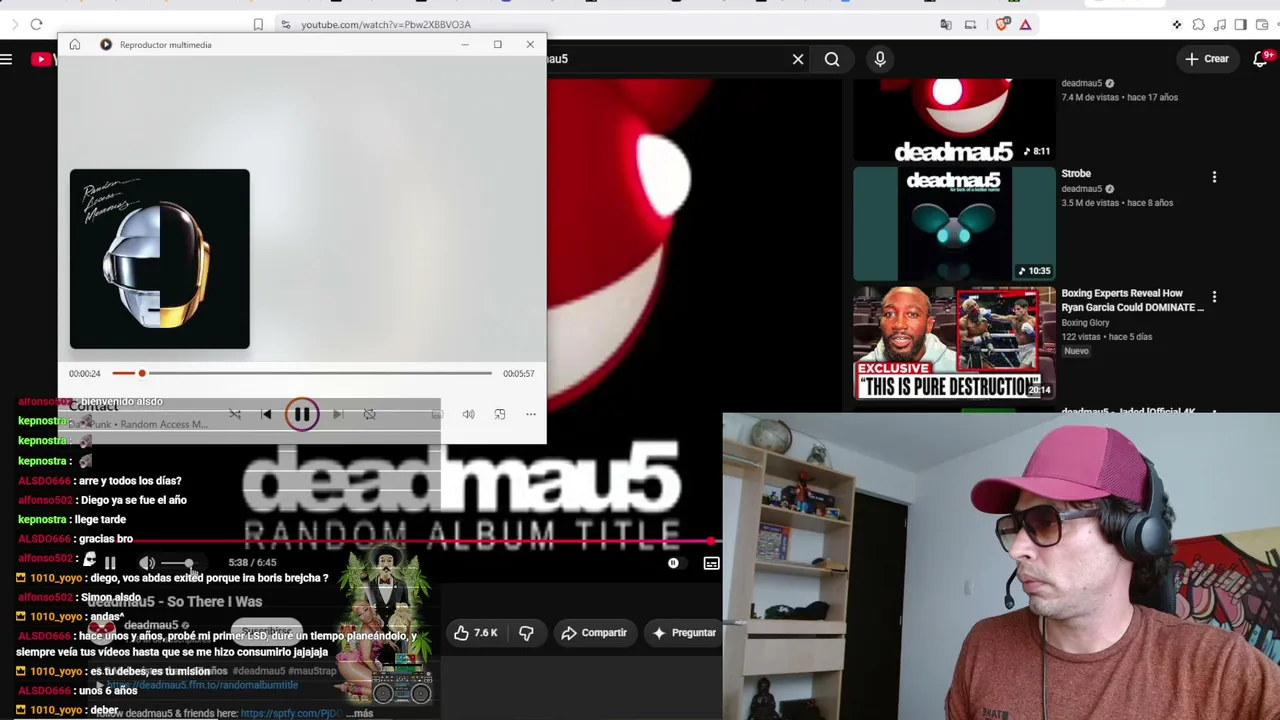This screenshot has width=1280, height=720.
Task: Click the youtube.com address bar
Action: pyautogui.click(x=386, y=24)
